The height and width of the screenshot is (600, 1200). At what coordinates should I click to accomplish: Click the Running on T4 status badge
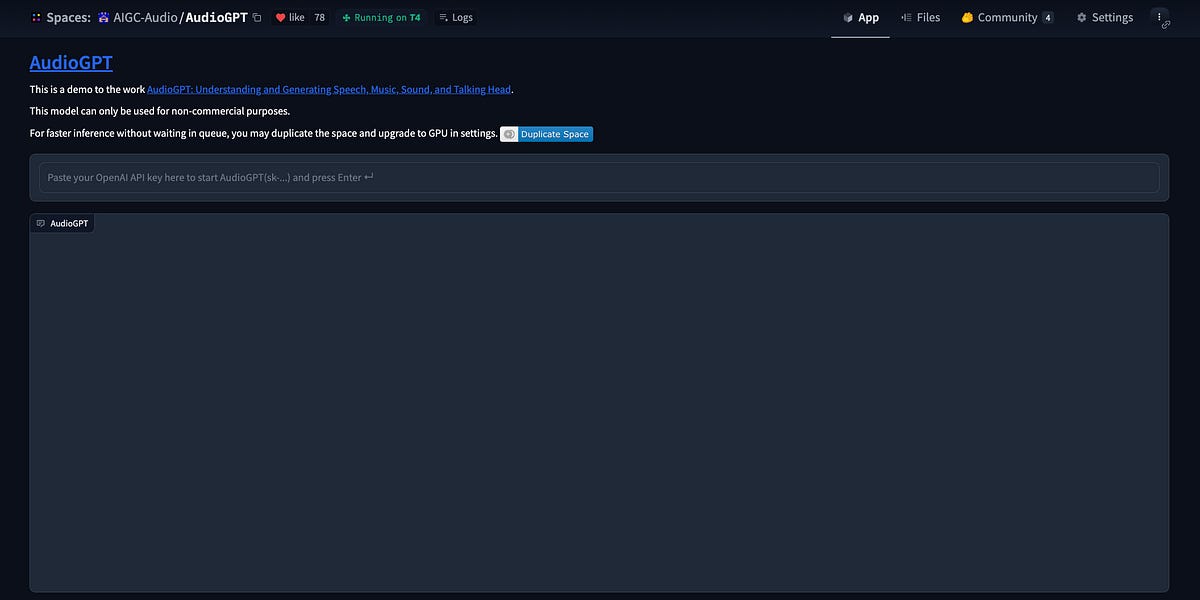tap(380, 17)
